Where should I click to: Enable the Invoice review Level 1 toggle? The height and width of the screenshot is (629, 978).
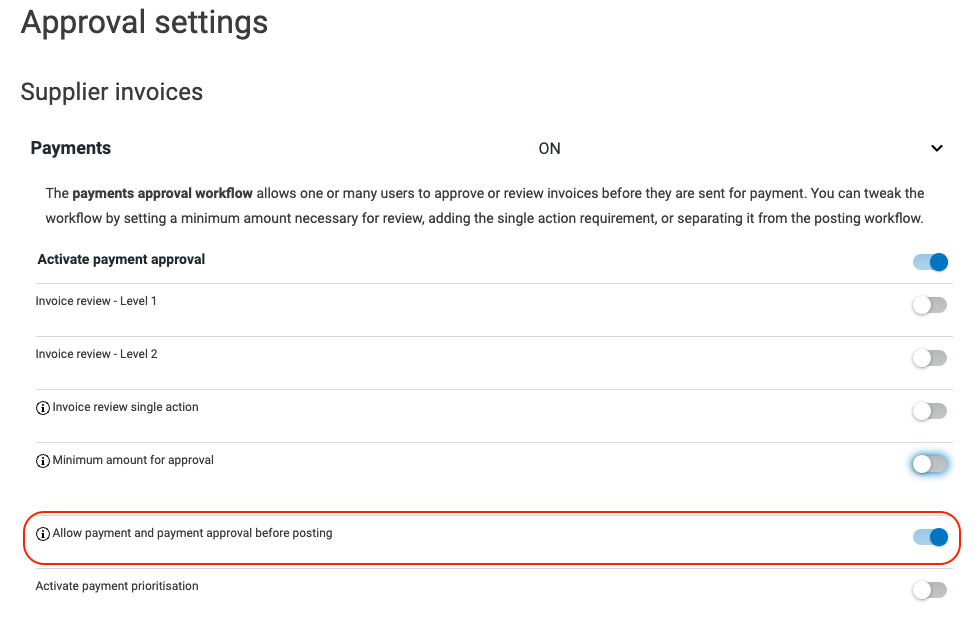tap(930, 305)
